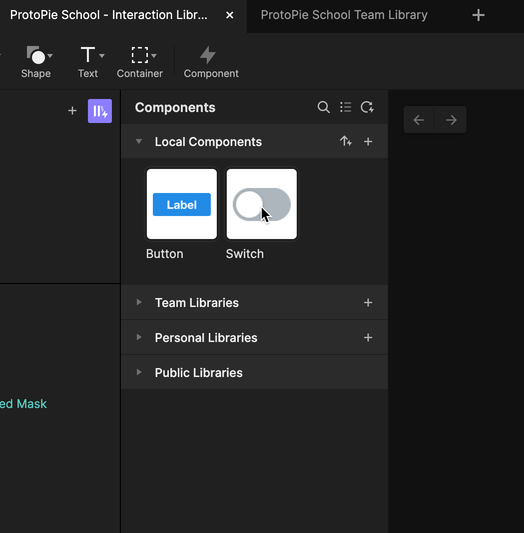The image size is (524, 533).
Task: Expand the Public Libraries section
Action: pos(139,372)
